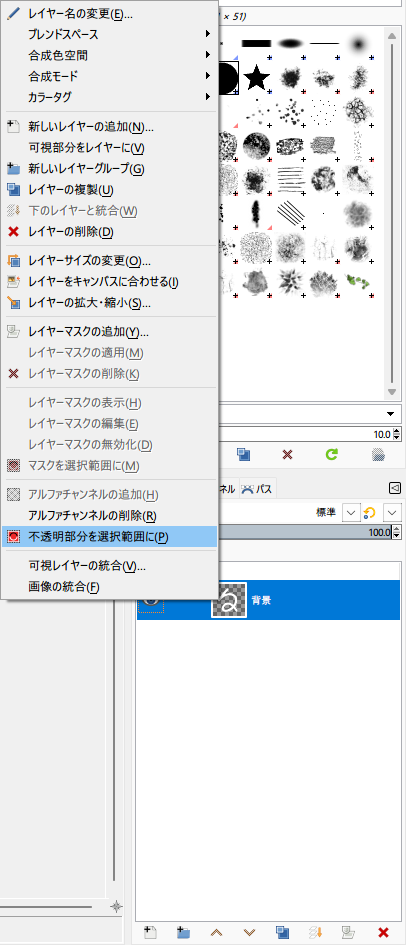Select the star-shaped brush
406x945 pixels.
pos(257,77)
